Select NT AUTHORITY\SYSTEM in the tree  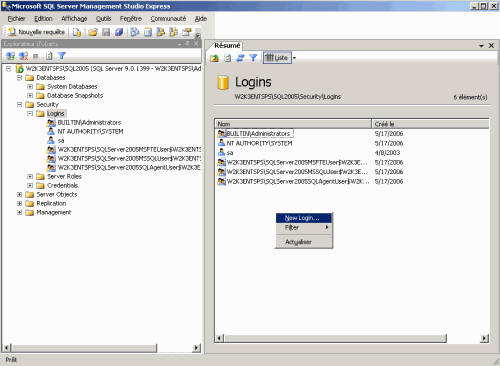(x=90, y=132)
